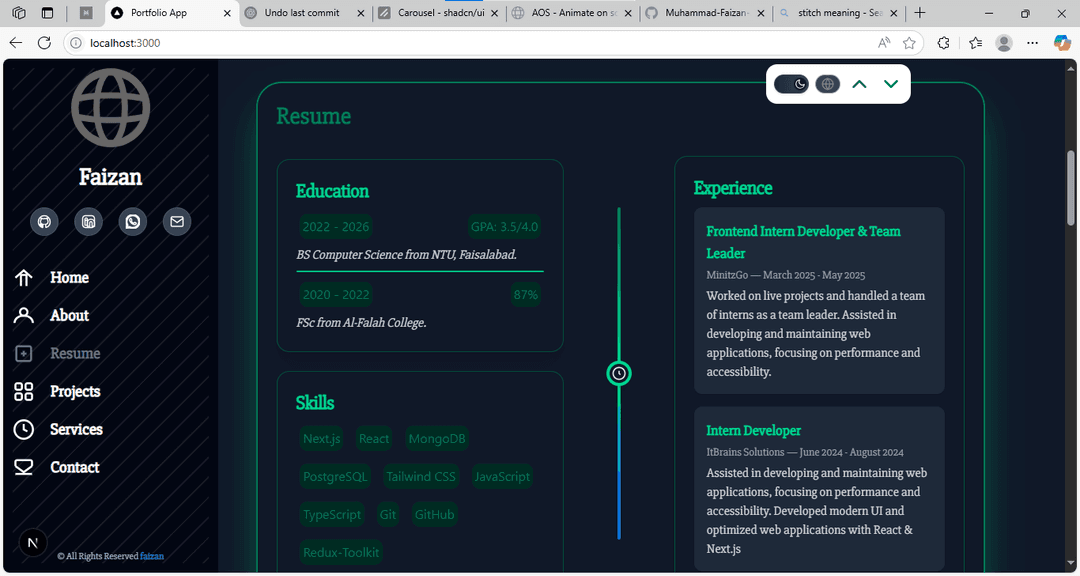Viewport: 1080px width, 576px height.
Task: Navigate to Home in sidebar
Action: [x=70, y=278]
